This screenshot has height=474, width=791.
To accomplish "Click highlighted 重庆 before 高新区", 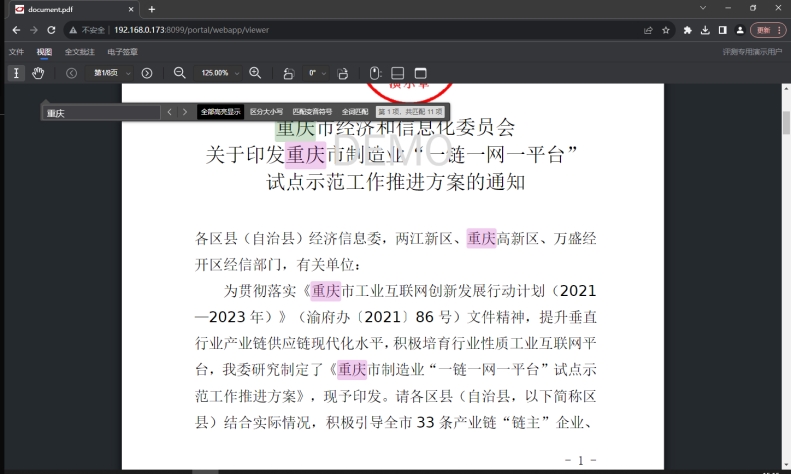I will [481, 238].
